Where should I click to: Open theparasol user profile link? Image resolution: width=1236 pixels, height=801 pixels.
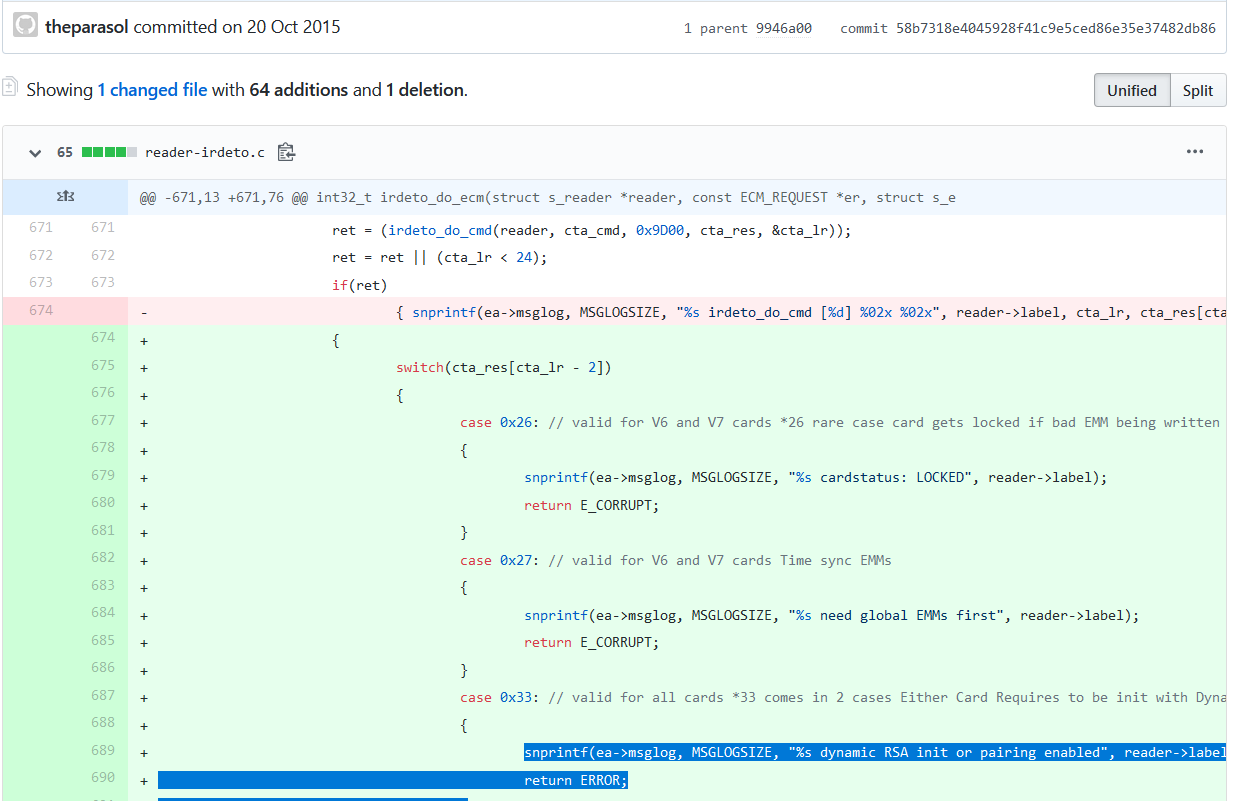(87, 27)
